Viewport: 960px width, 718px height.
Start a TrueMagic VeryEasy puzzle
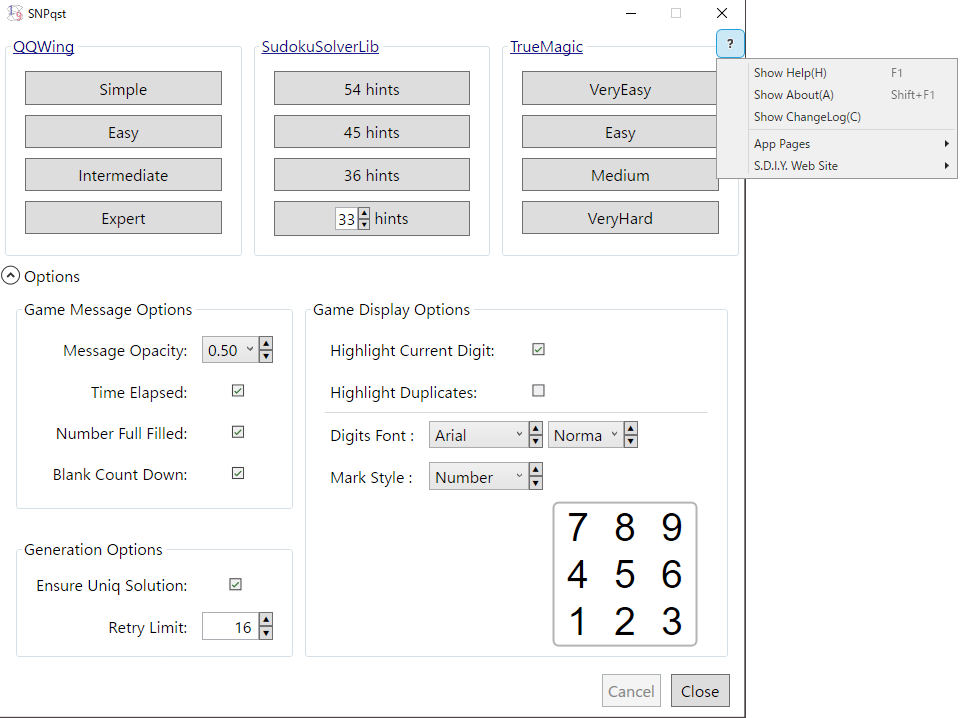[x=620, y=89]
